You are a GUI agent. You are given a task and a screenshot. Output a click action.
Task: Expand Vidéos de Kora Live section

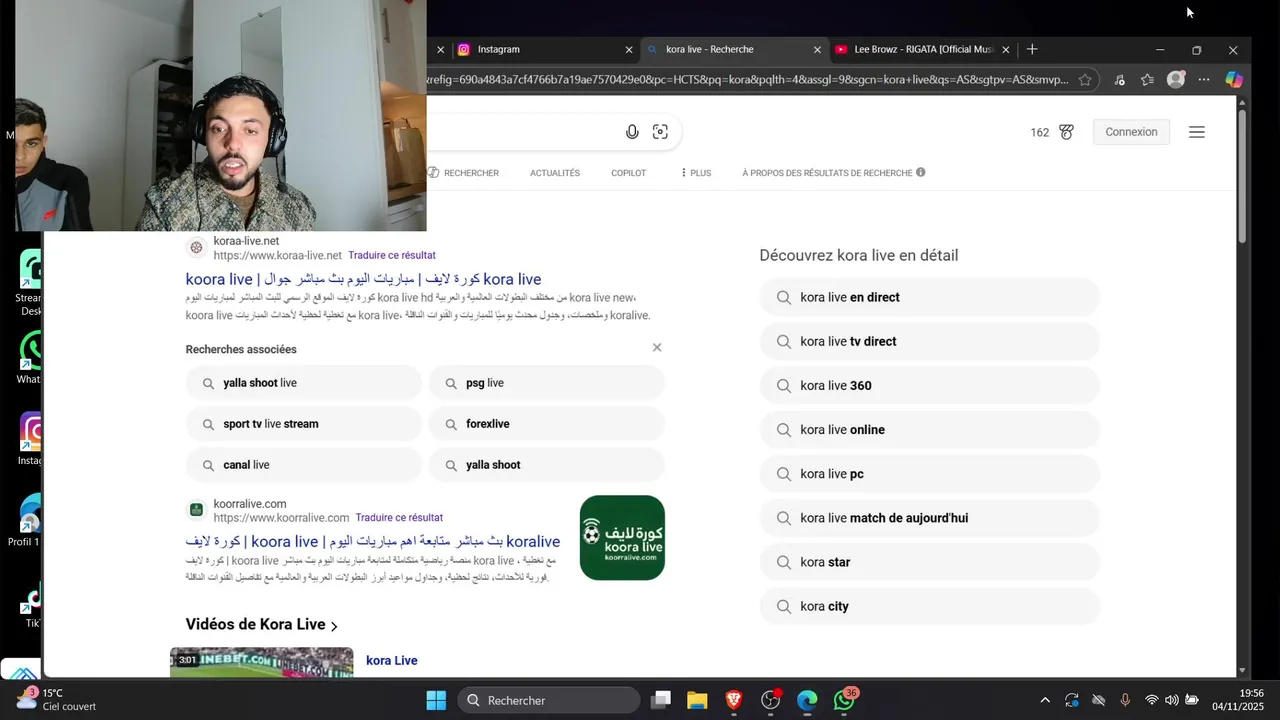[x=262, y=624]
